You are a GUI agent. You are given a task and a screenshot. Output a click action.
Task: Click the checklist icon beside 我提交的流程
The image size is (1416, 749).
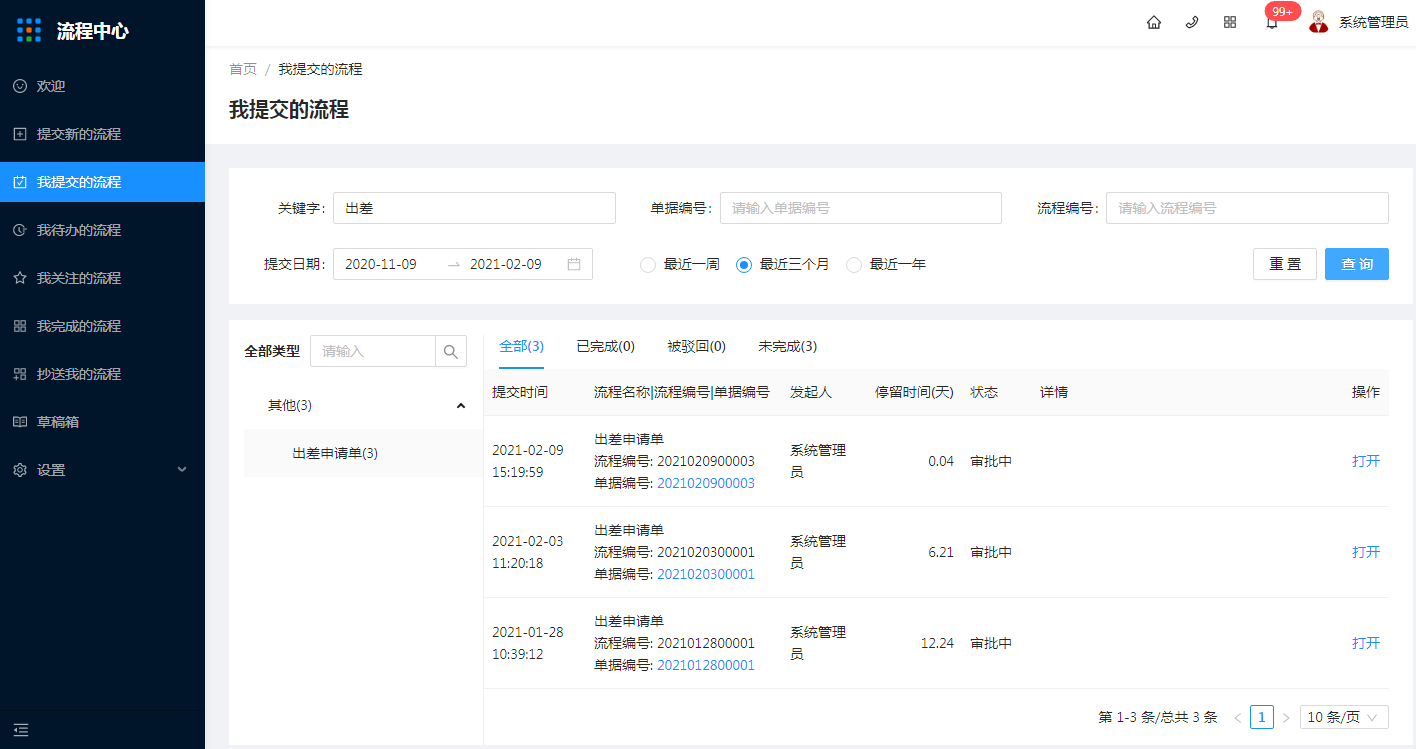click(x=20, y=182)
